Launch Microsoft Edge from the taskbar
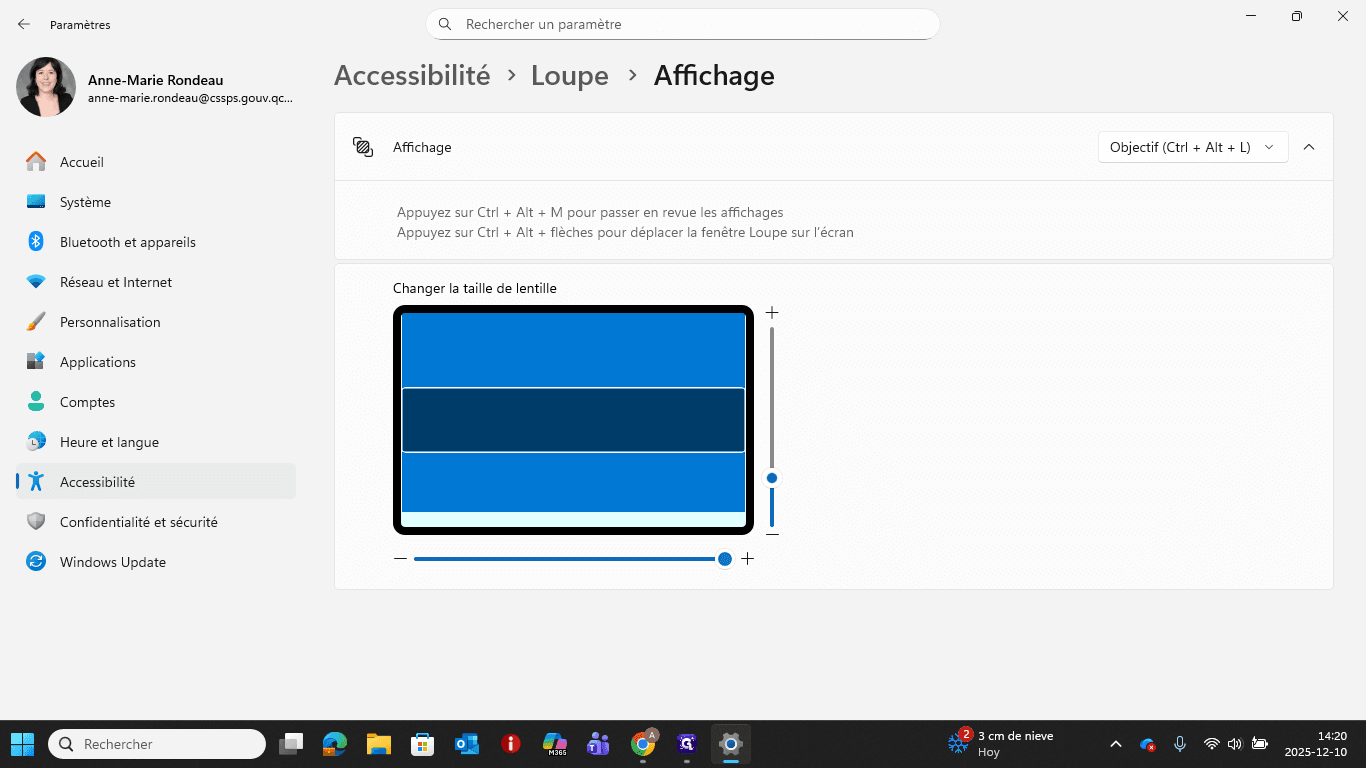 click(x=335, y=744)
